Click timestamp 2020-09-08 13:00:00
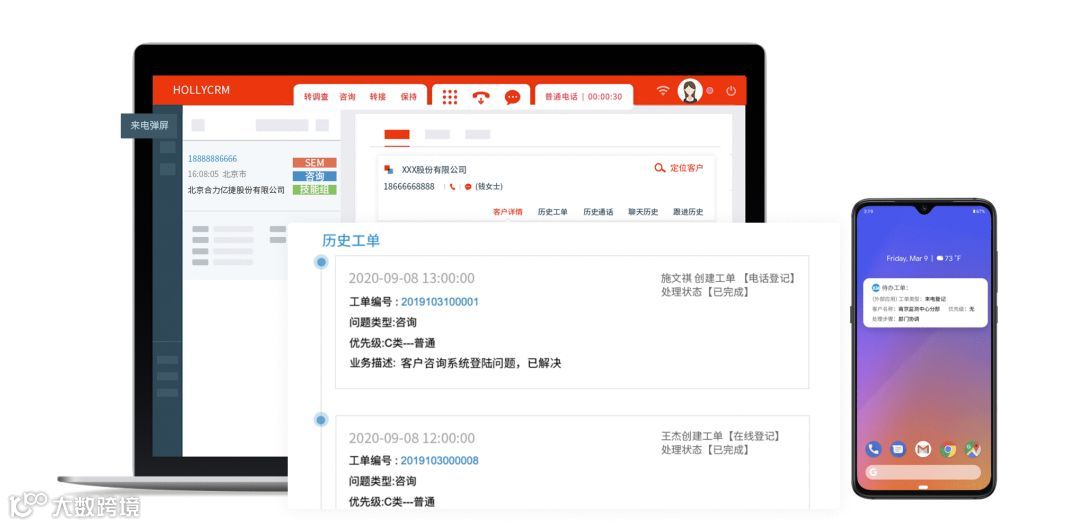 point(411,278)
